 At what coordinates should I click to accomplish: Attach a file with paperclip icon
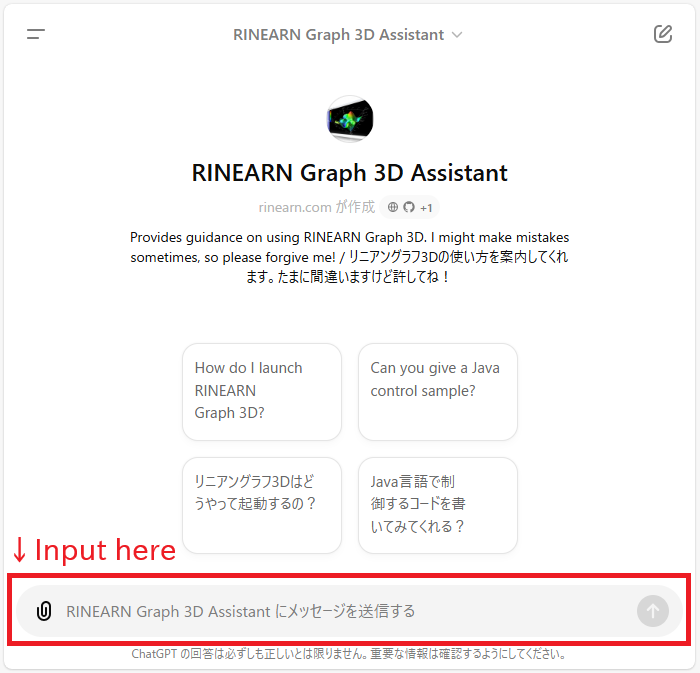[x=44, y=611]
